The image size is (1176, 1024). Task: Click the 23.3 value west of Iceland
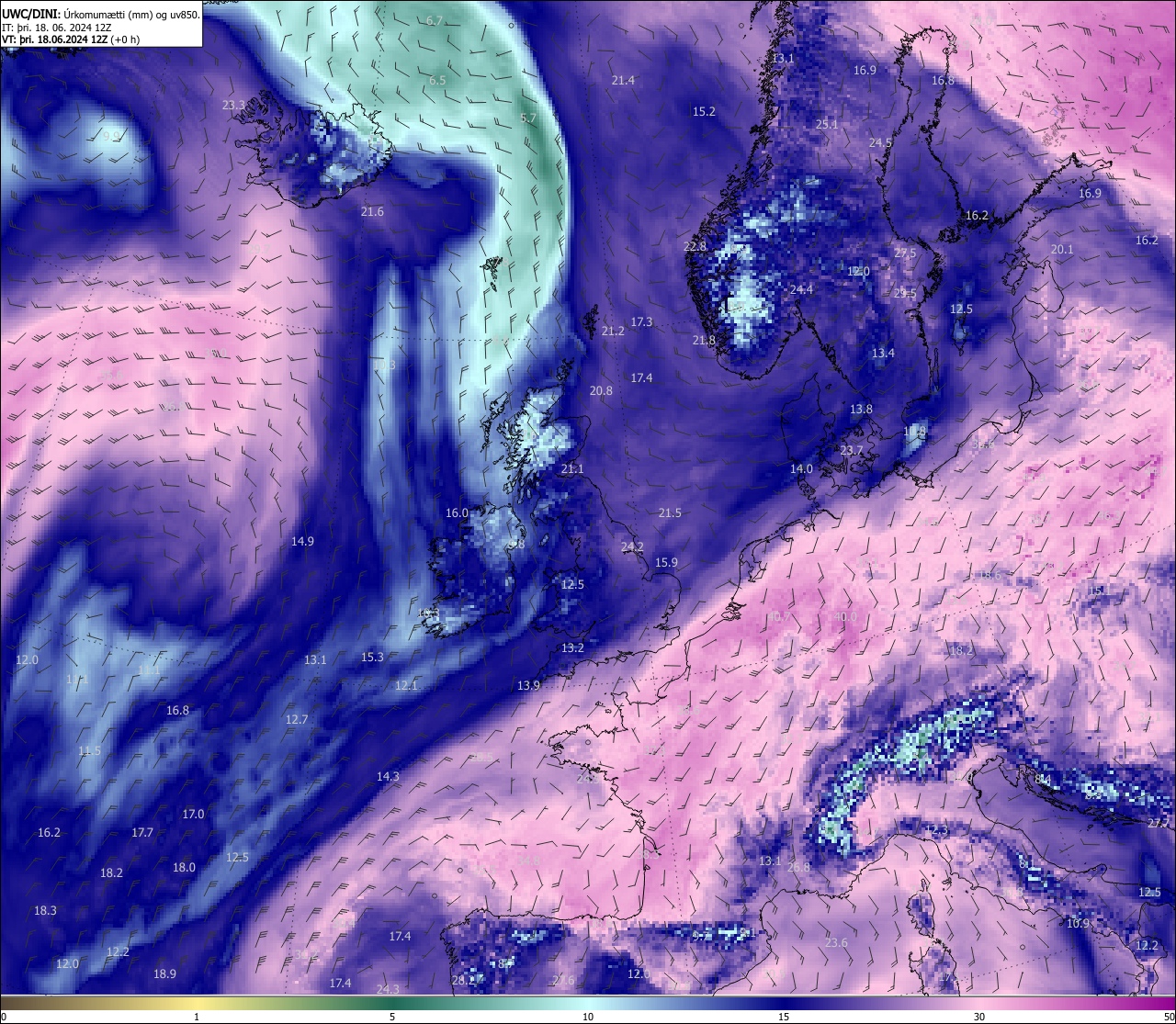pyautogui.click(x=233, y=106)
